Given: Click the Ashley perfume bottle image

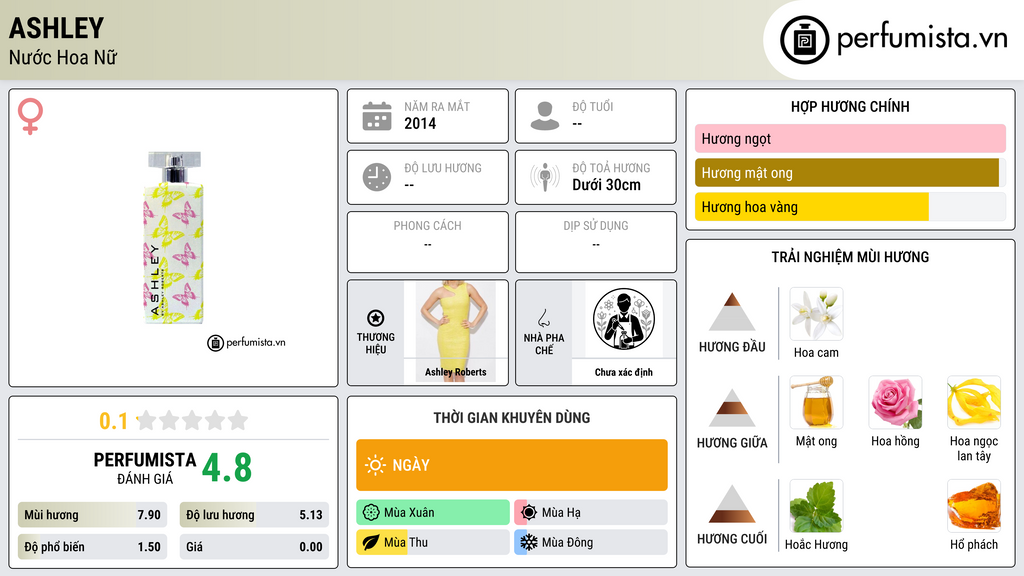Looking at the screenshot, I should click(173, 238).
